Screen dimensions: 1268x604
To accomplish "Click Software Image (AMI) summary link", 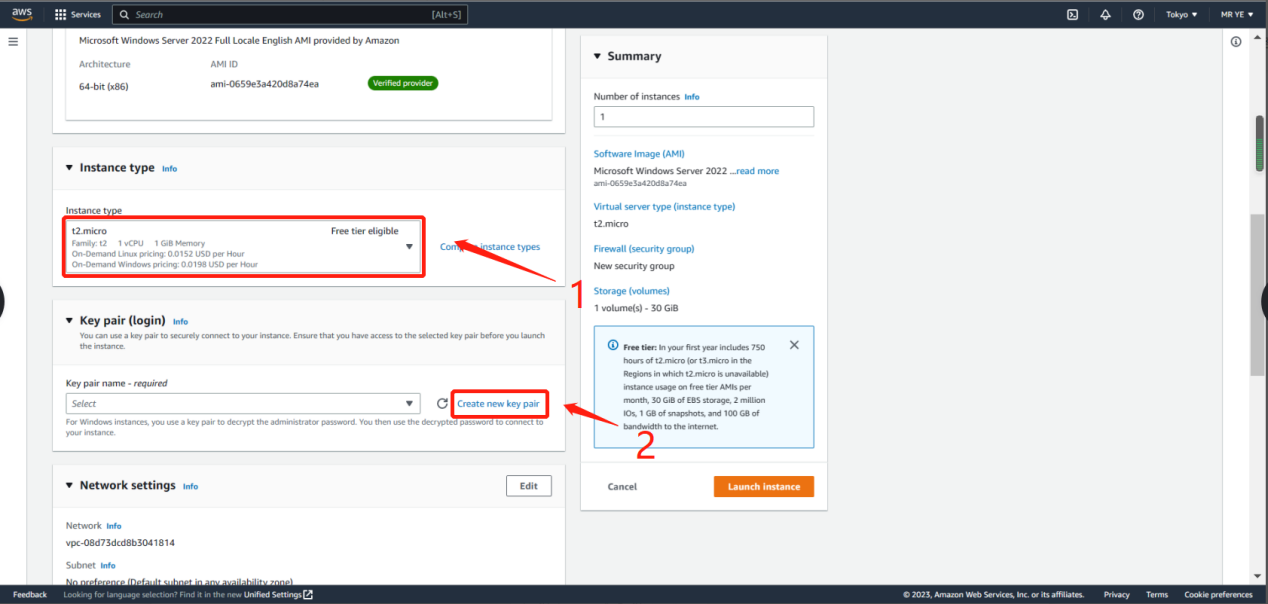I will click(639, 154).
